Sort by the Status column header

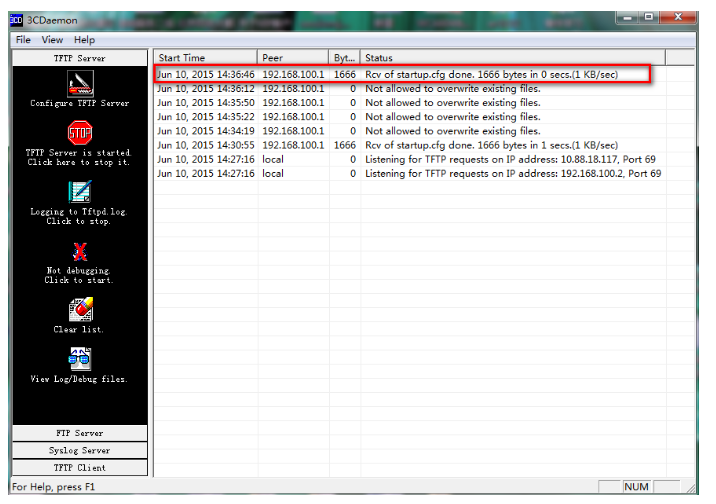pyautogui.click(x=513, y=58)
